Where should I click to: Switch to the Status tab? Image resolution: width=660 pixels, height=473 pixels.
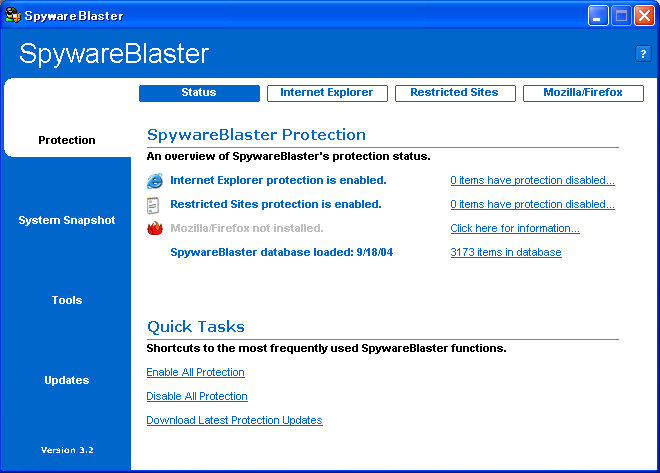coord(198,93)
